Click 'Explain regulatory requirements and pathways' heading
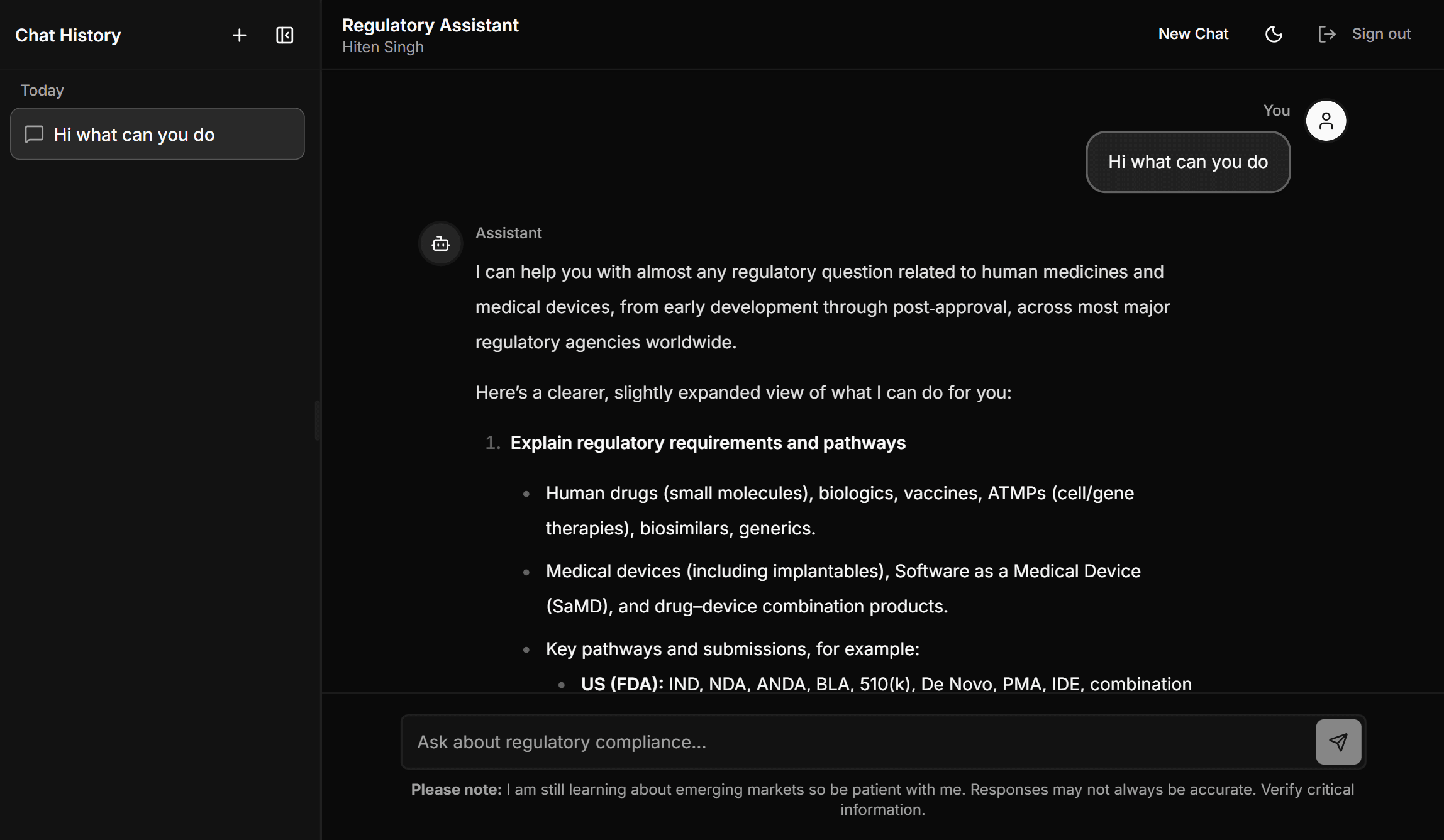Image resolution: width=1444 pixels, height=840 pixels. (x=708, y=443)
